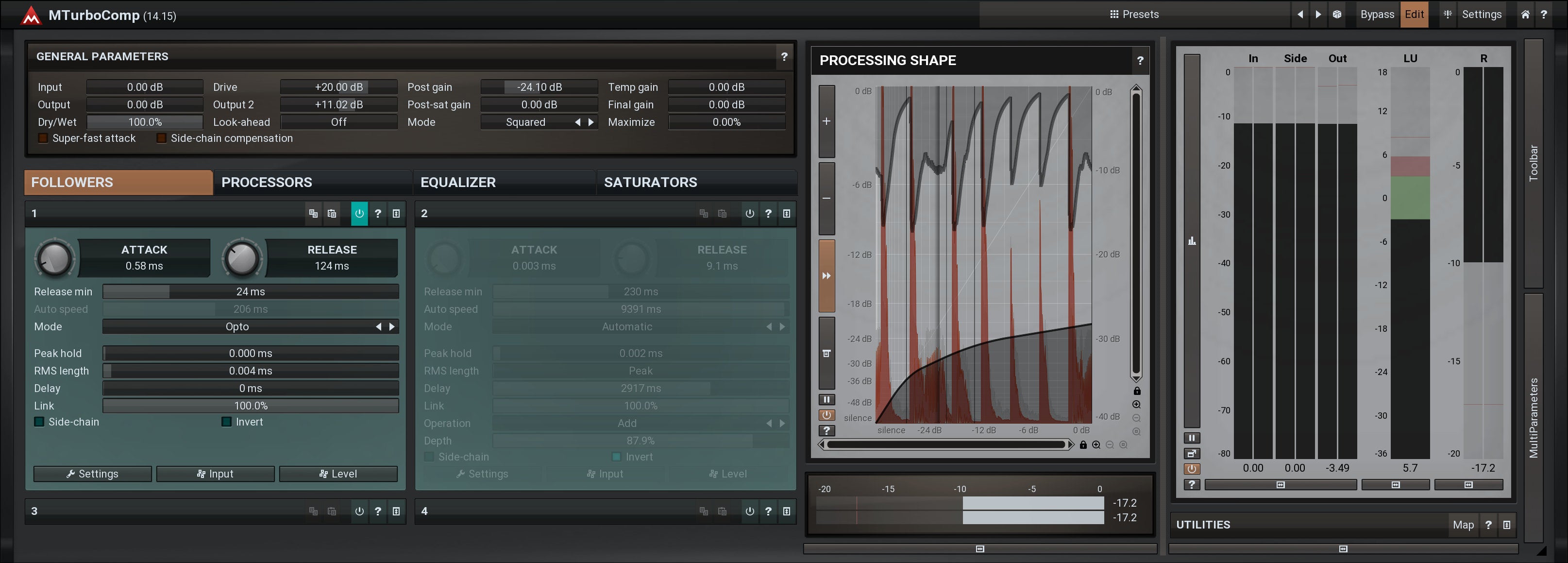Click the random preset dice icon
This screenshot has width=1568, height=563.
point(1337,15)
